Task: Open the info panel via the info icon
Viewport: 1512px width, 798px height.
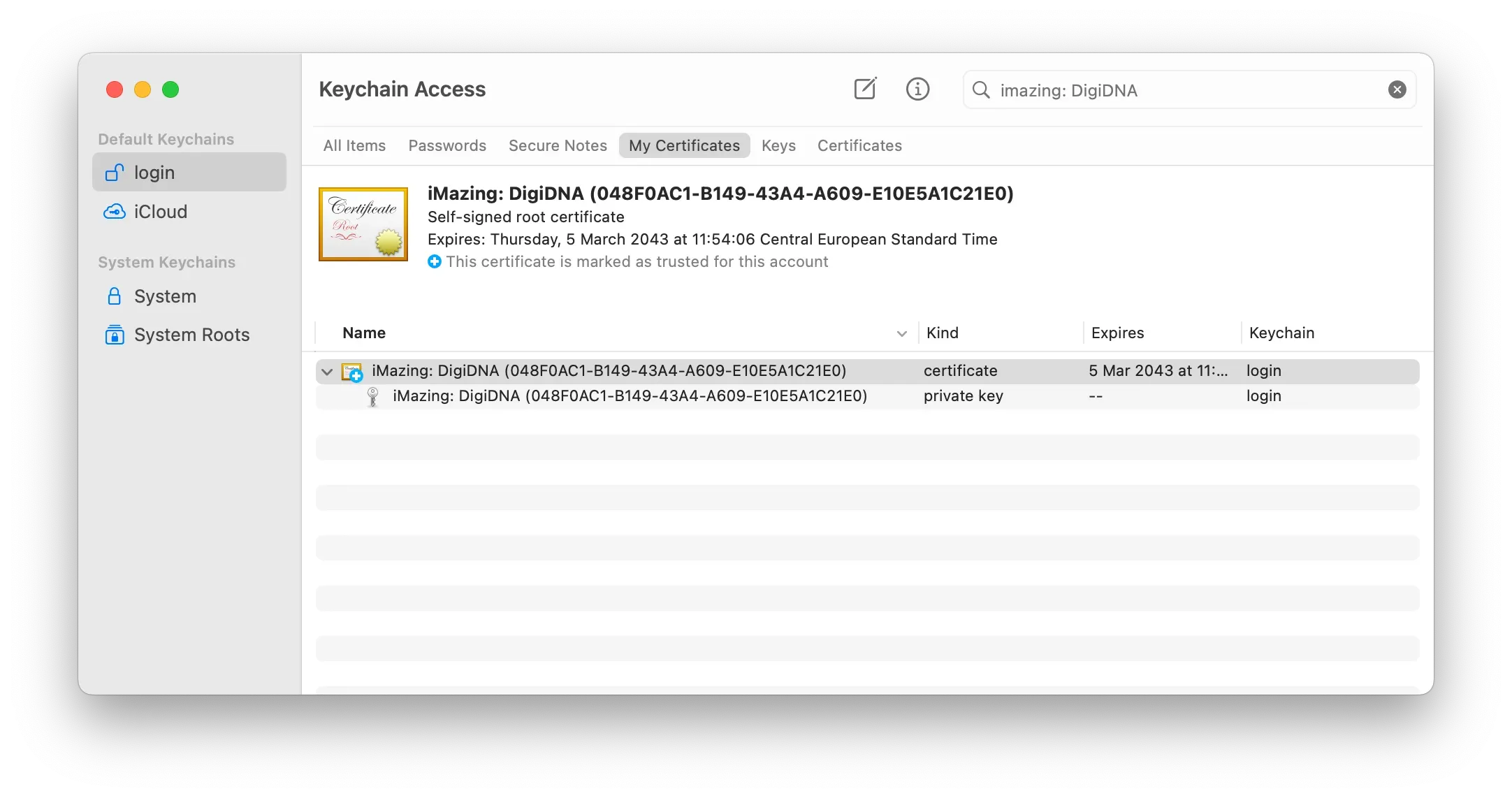Action: point(918,89)
